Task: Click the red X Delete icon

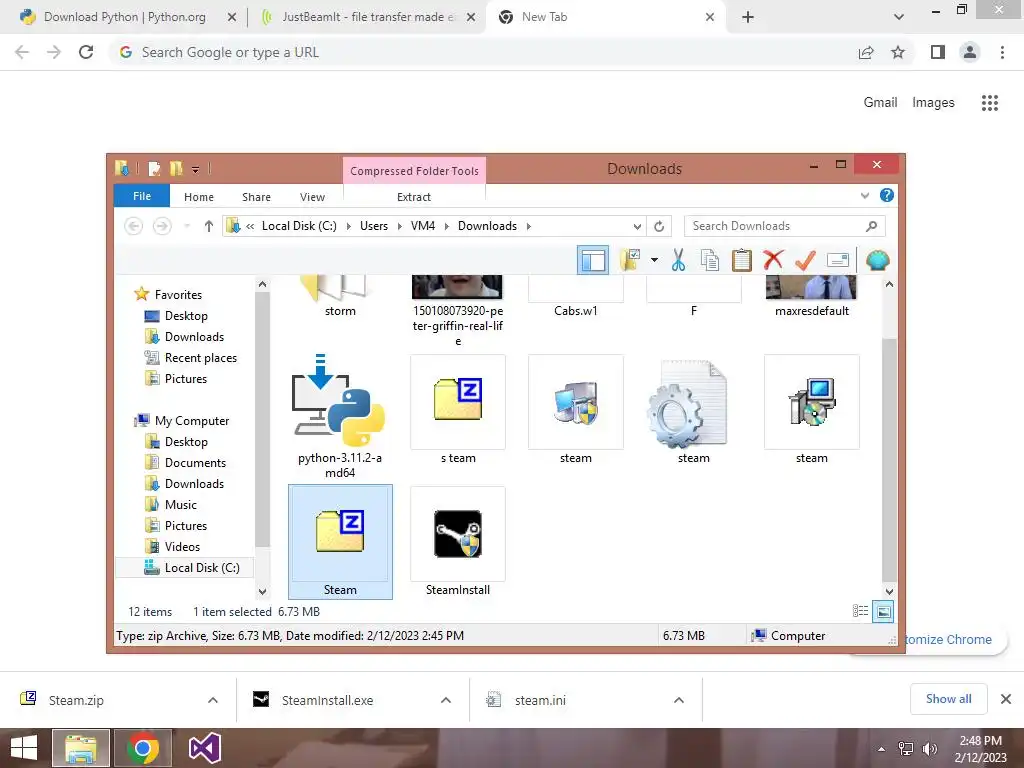Action: pyautogui.click(x=773, y=260)
